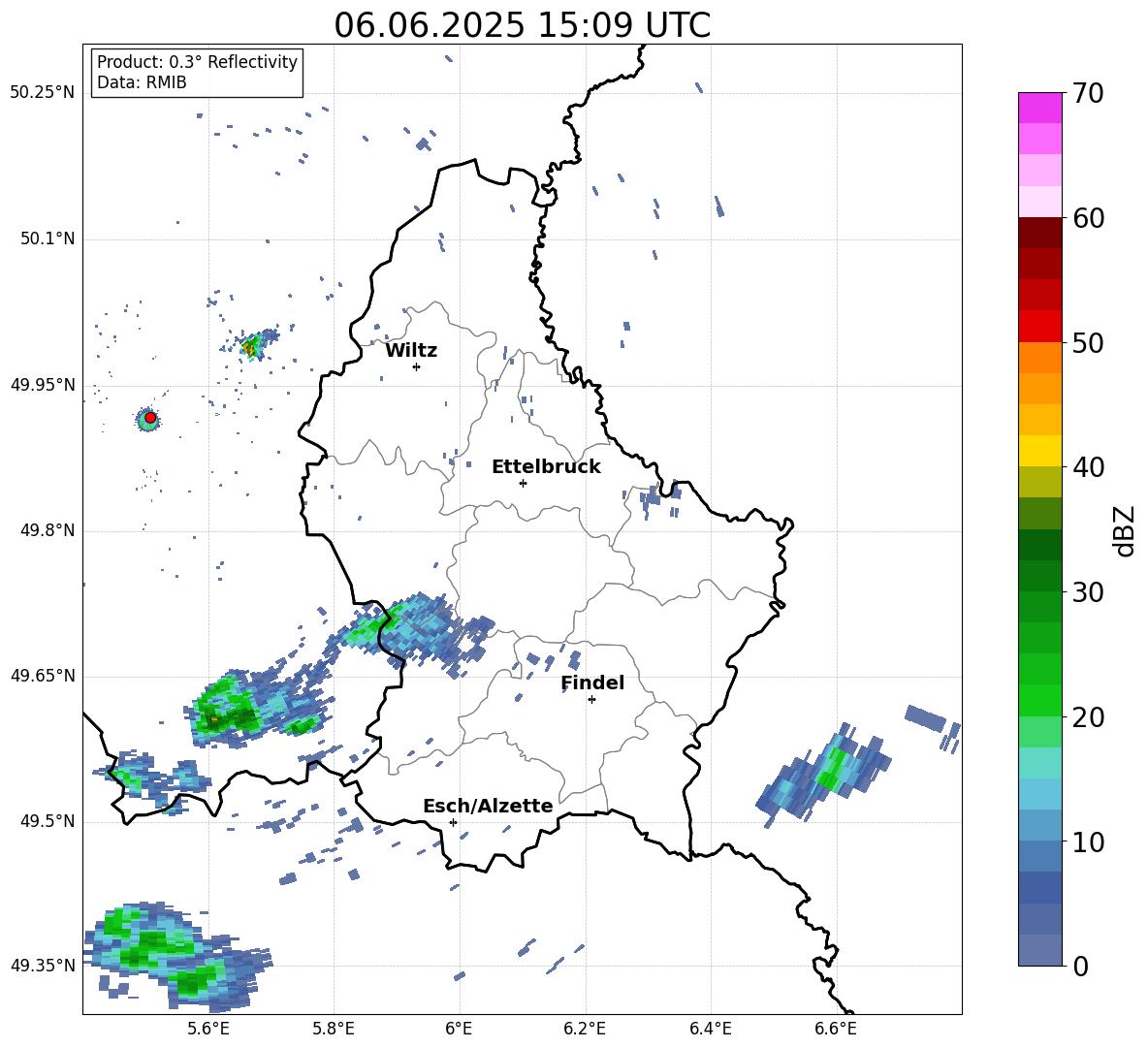Screen dimensions: 1148x1048
Task: Click the 5.6°E longitude label
Action: 208,1029
